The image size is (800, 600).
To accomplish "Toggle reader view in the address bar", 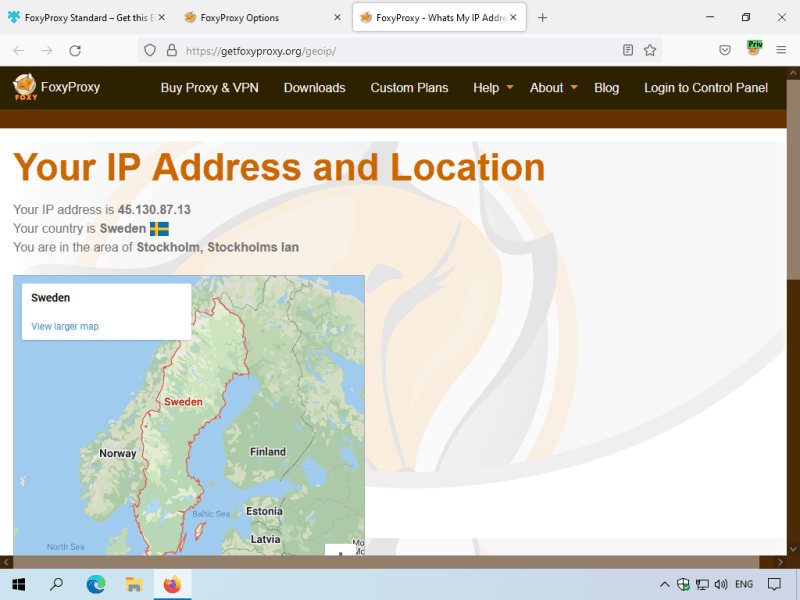I will tap(628, 50).
